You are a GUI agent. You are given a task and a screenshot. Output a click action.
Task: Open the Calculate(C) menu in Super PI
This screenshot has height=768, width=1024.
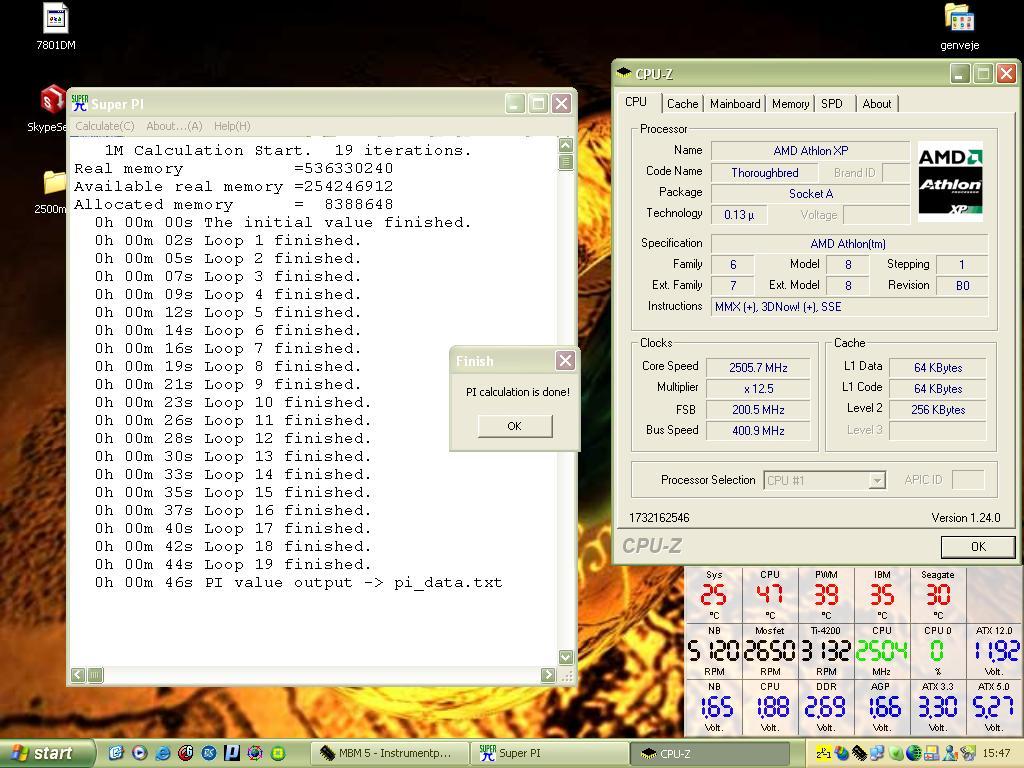point(104,126)
